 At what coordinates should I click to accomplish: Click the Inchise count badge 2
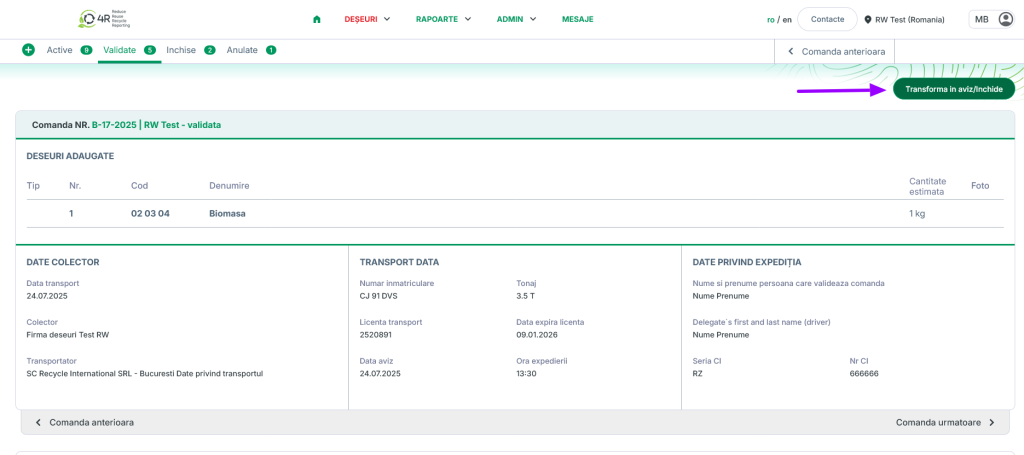[x=210, y=50]
